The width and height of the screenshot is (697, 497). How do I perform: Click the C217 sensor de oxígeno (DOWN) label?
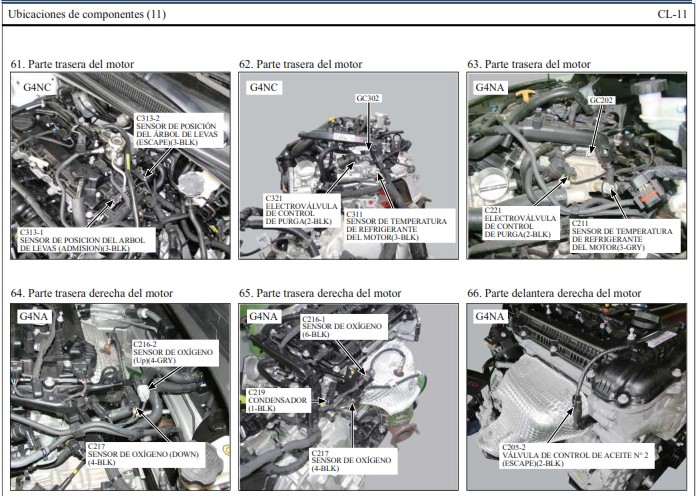pyautogui.click(x=146, y=455)
